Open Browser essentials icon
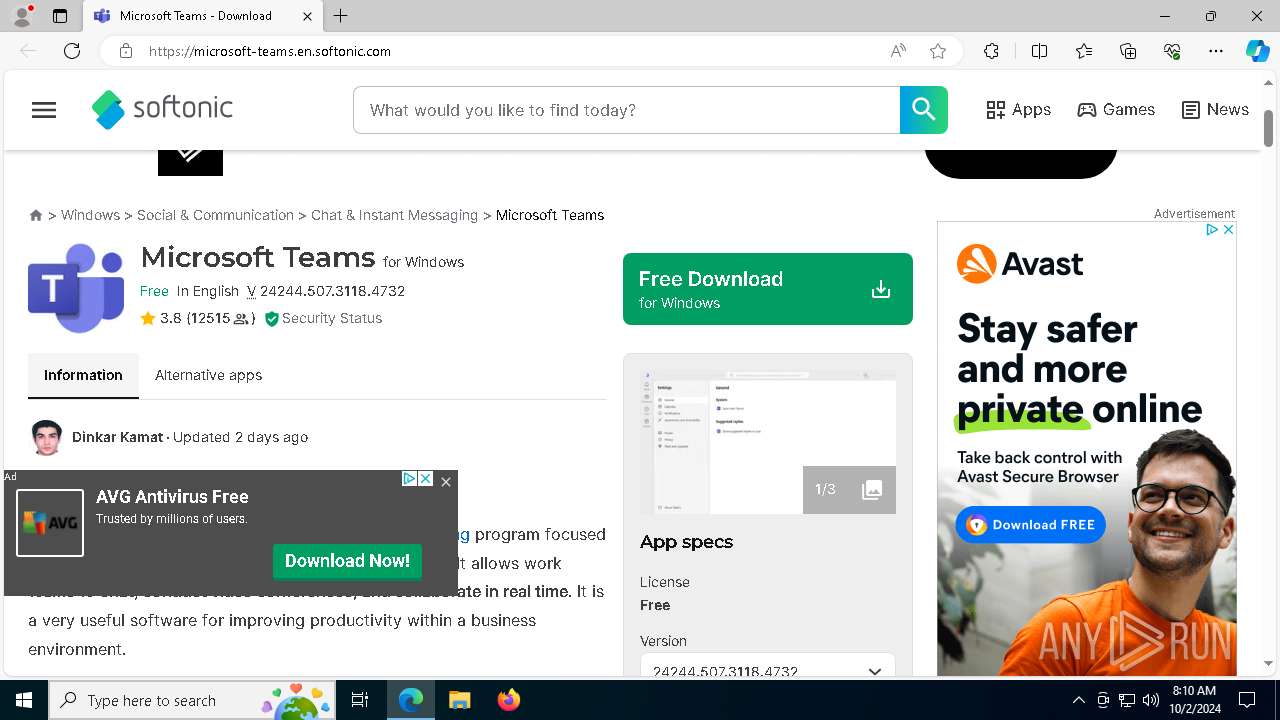1280x720 pixels. [1172, 51]
